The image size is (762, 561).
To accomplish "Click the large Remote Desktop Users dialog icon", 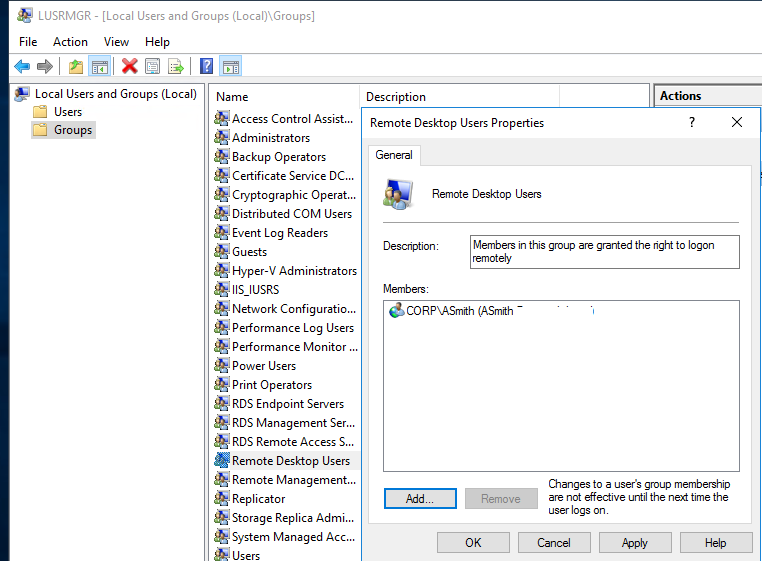I will pos(398,194).
